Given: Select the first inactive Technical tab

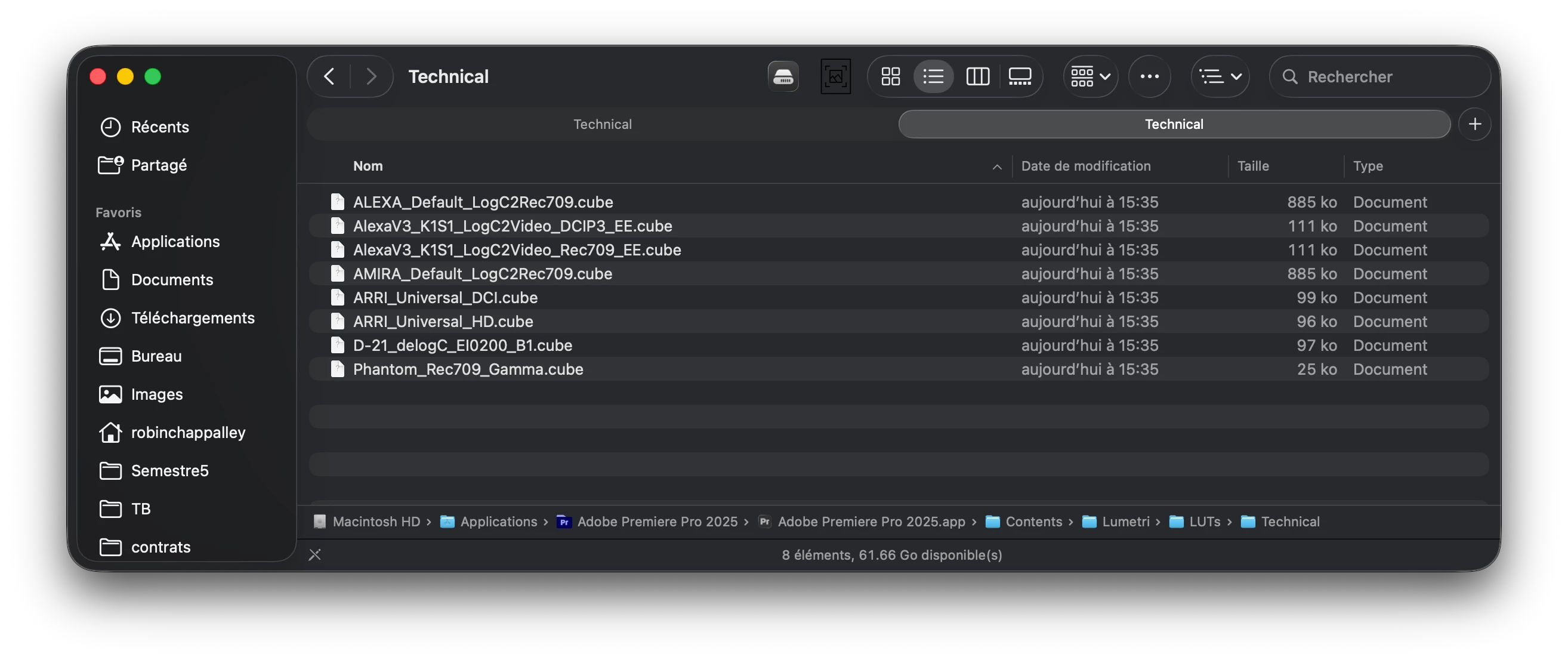Looking at the screenshot, I should tap(602, 124).
